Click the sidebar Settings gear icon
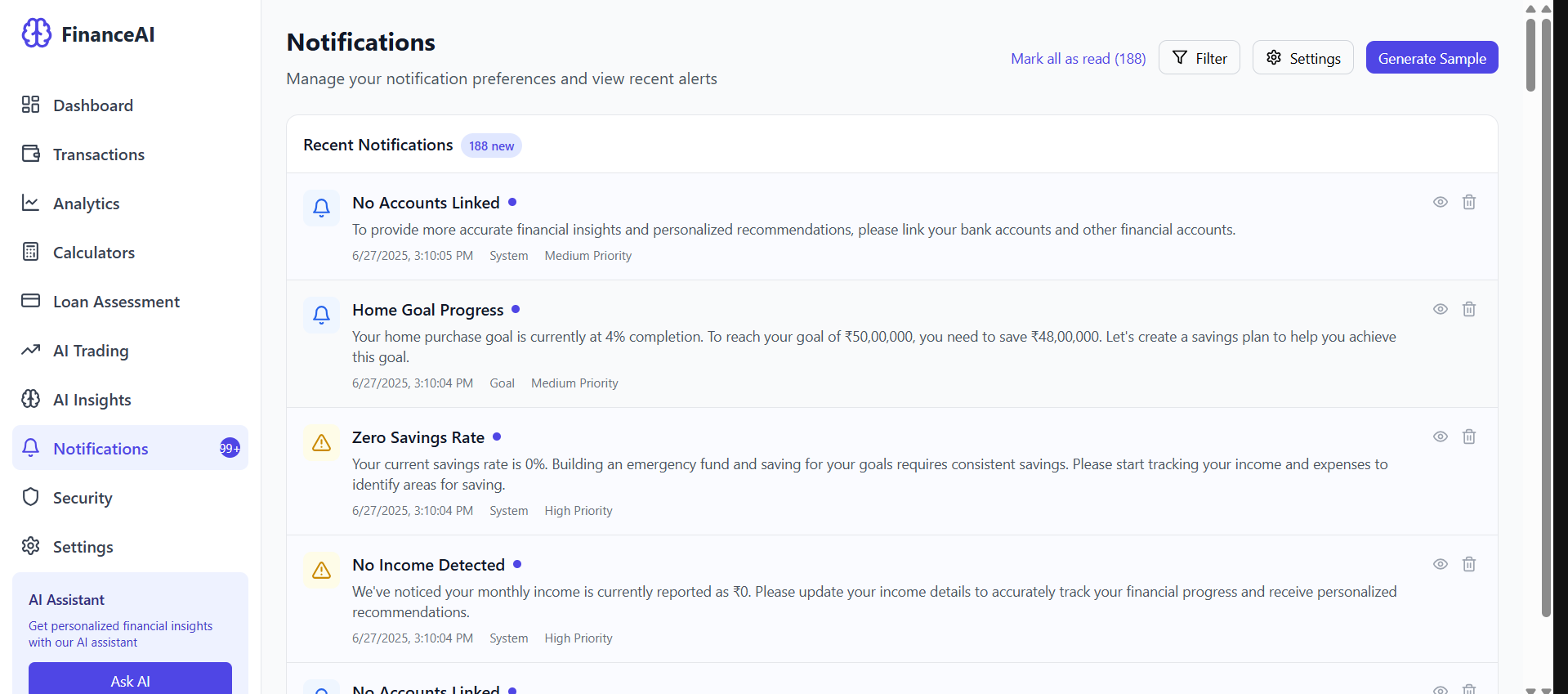This screenshot has height=694, width=1568. [x=31, y=546]
